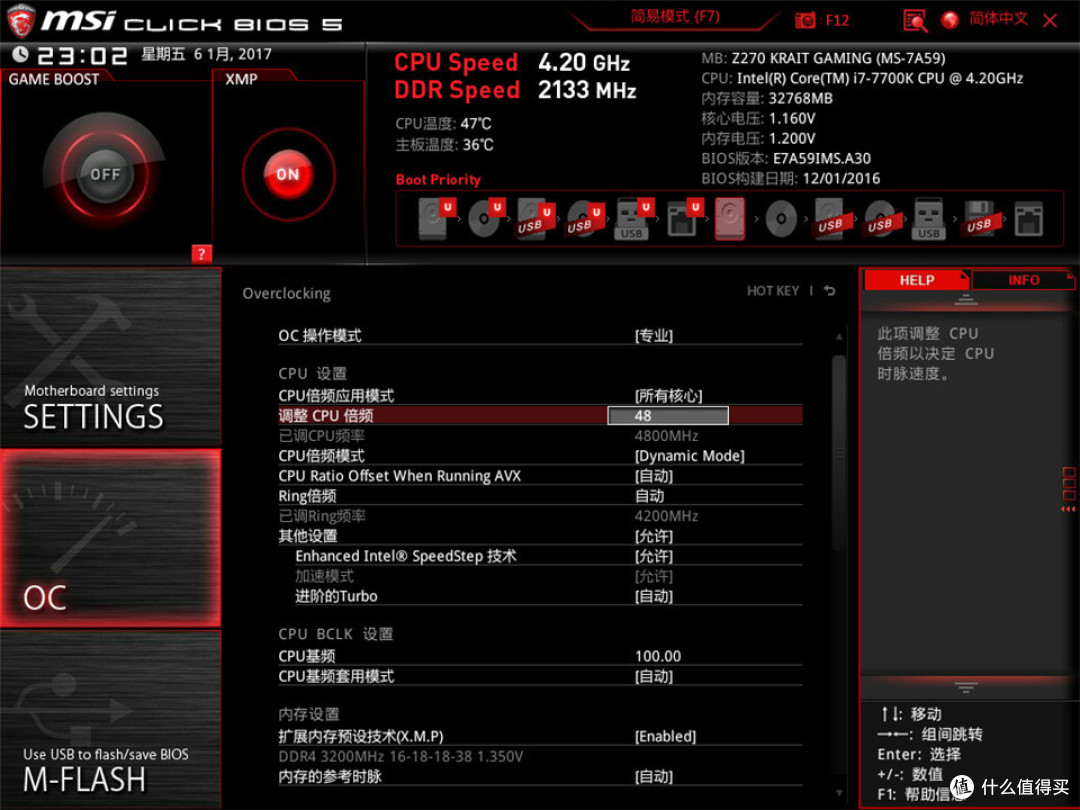The image size is (1080, 810).
Task: Select the UEFI USB CD/DVD boot icon
Action: pyautogui.click(x=585, y=218)
